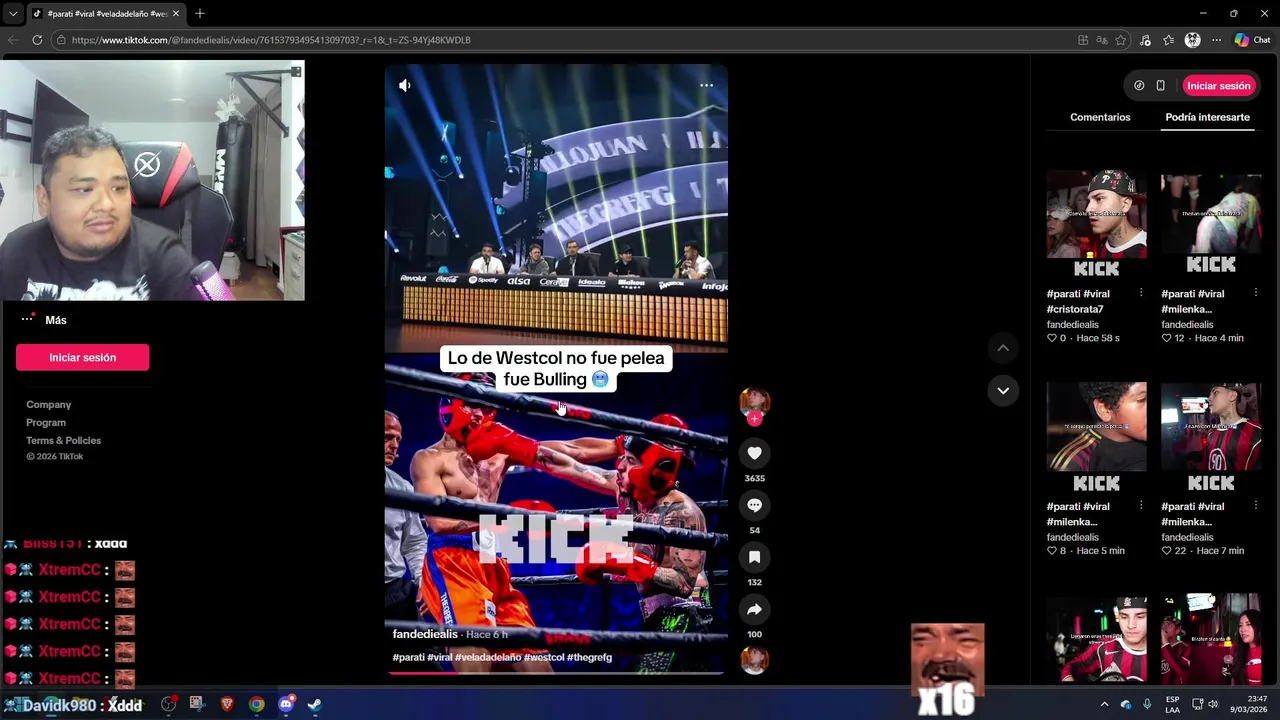This screenshot has height=720, width=1280.
Task: Open a new browser tab with plus
Action: pos(199,13)
